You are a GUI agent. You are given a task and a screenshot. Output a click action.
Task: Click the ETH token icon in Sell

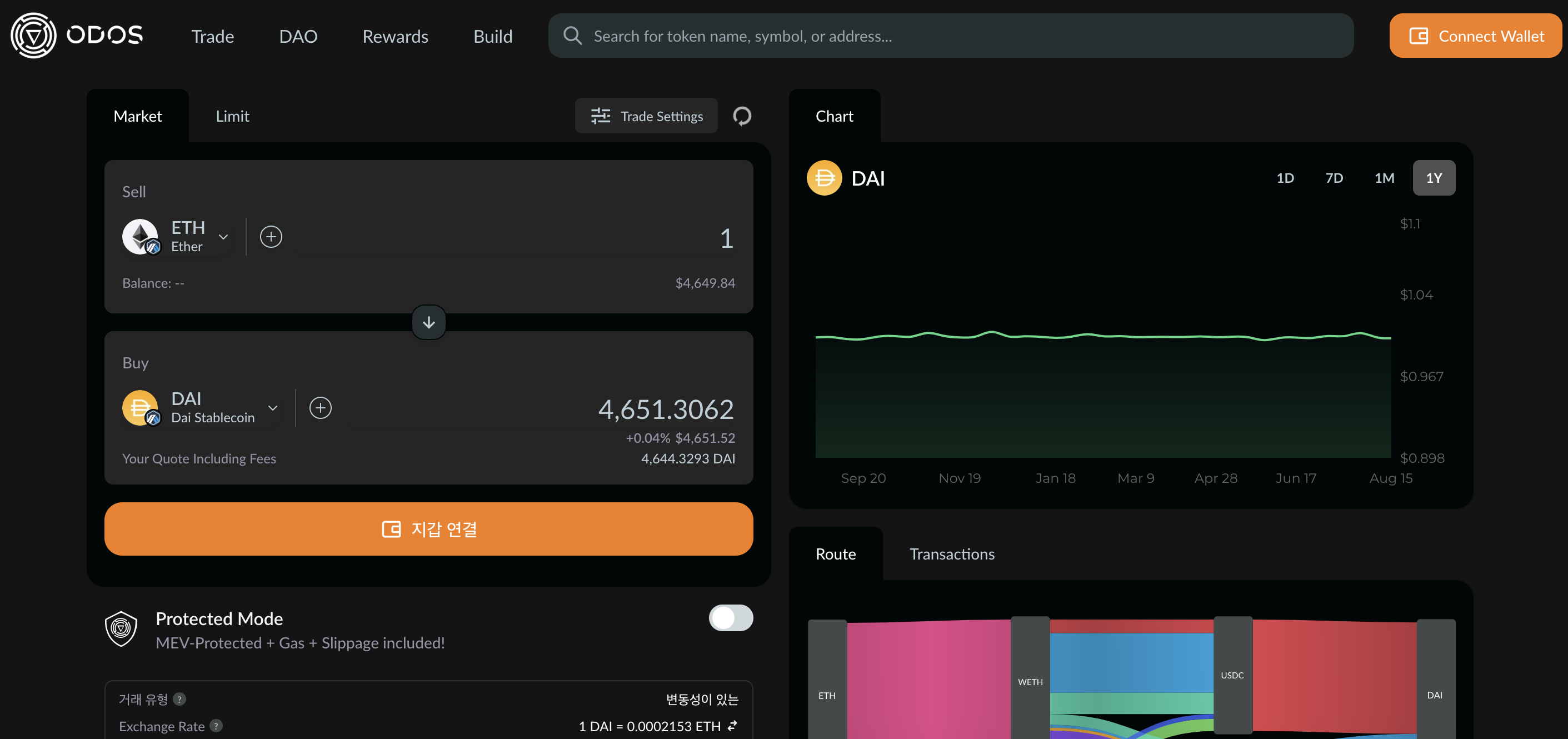tap(141, 237)
